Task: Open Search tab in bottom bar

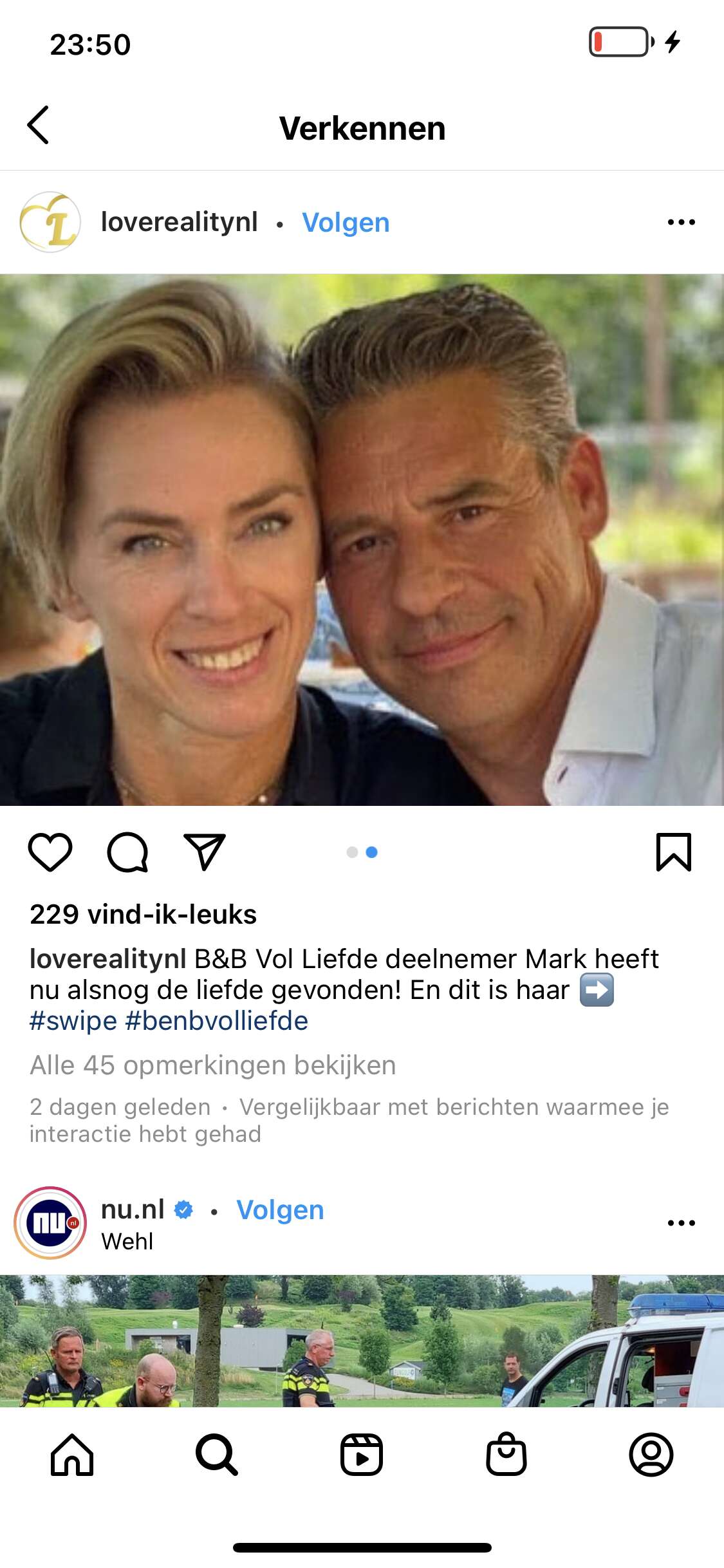Action: (217, 1455)
